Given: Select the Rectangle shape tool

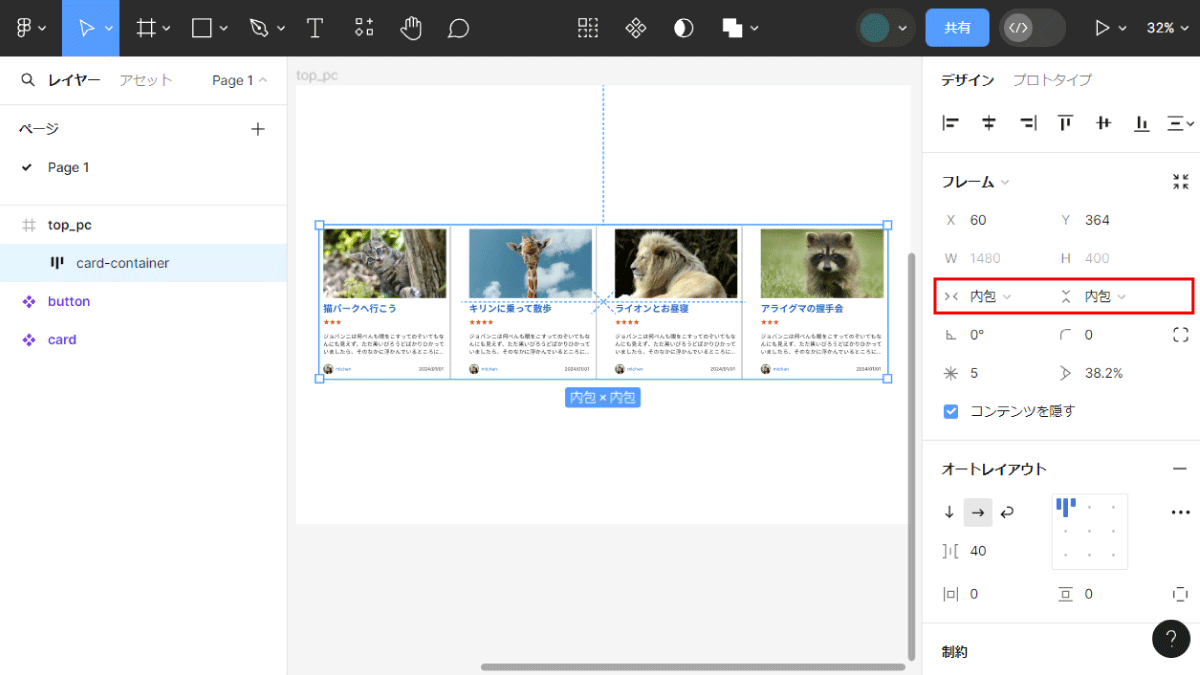Looking at the screenshot, I should tap(202, 28).
